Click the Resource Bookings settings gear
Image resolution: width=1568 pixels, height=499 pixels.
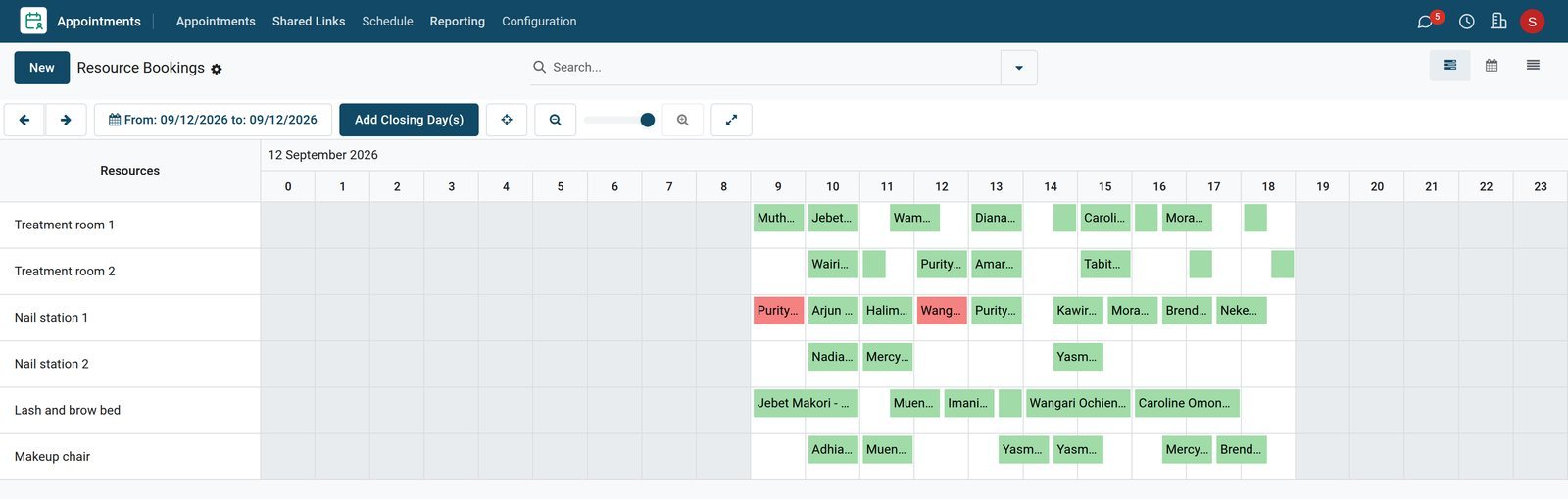click(217, 69)
